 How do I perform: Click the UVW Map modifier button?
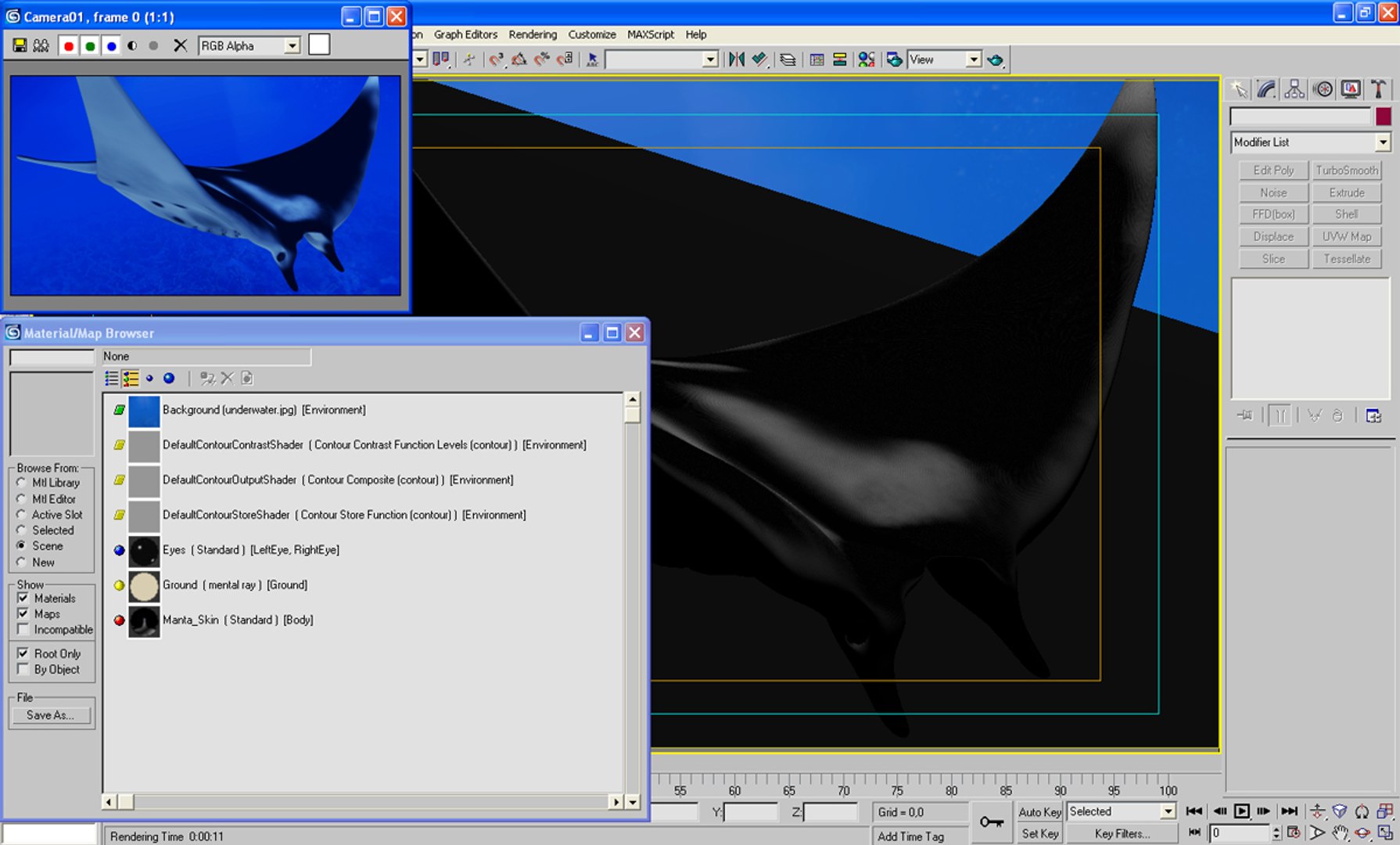[x=1347, y=236]
